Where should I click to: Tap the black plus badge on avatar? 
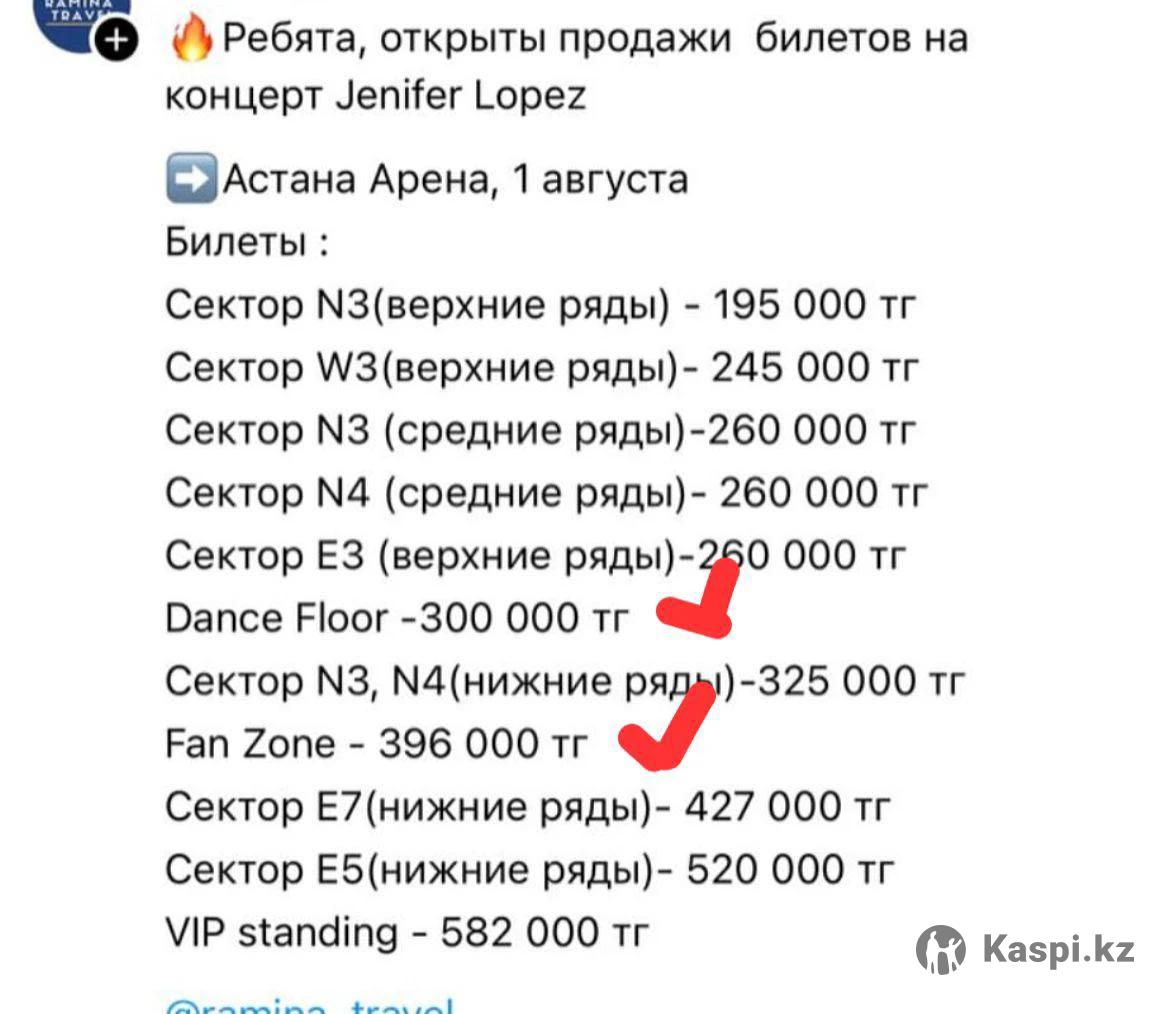coord(116,40)
